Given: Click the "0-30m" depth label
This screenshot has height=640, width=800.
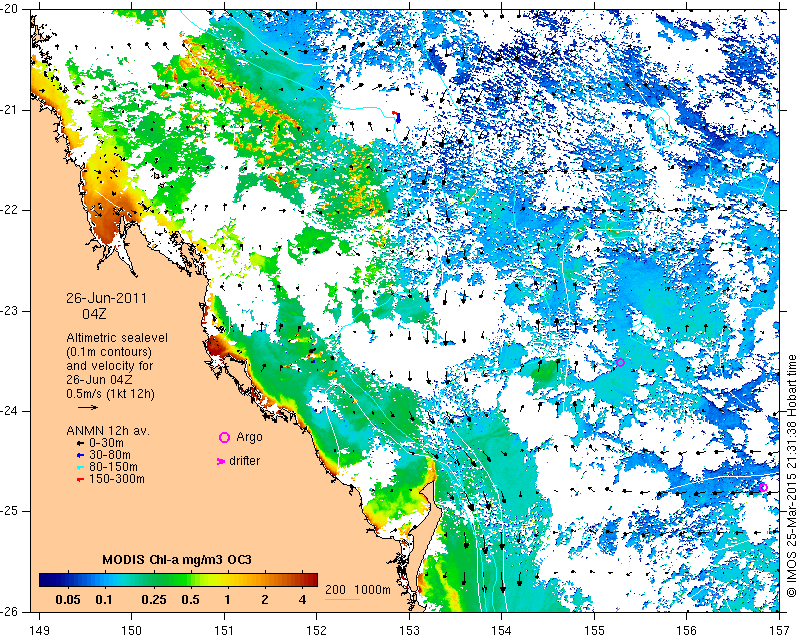Looking at the screenshot, I should coord(106,443).
